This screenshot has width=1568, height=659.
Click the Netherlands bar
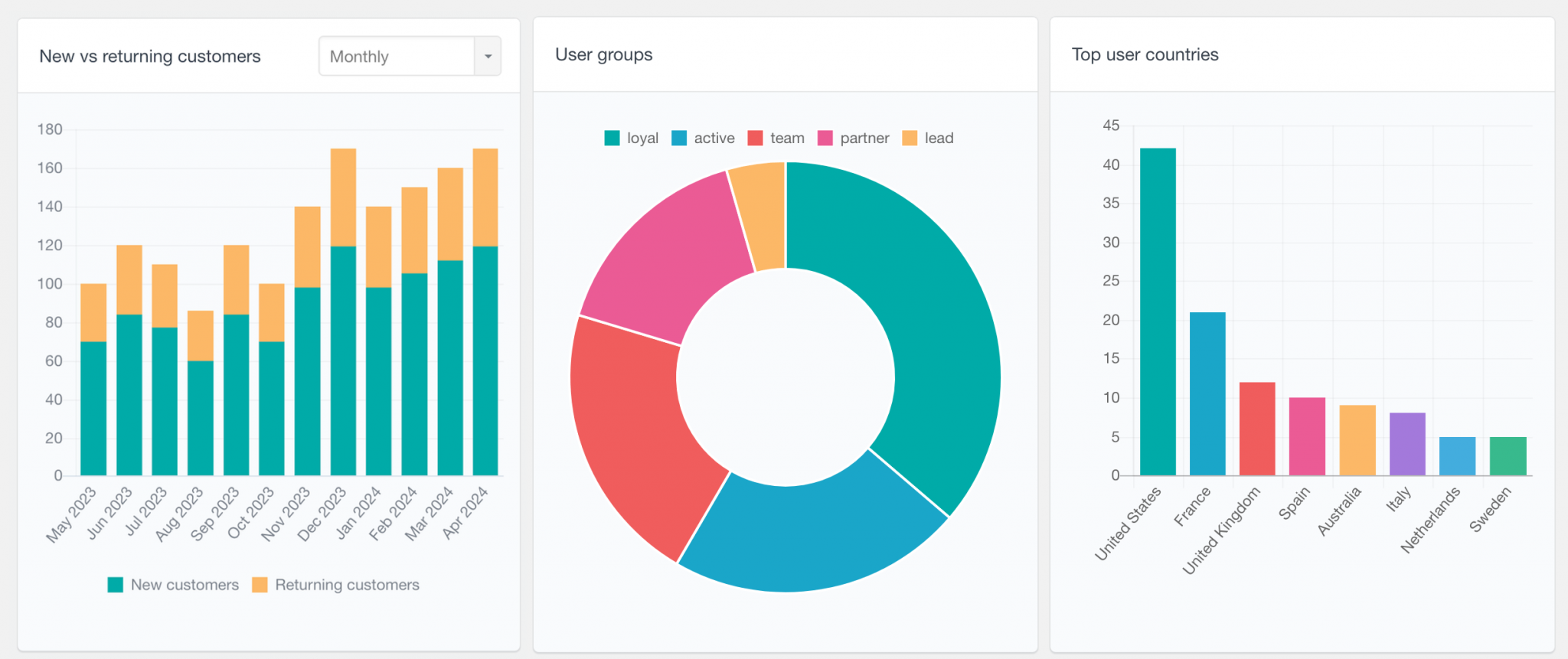pos(1457,456)
